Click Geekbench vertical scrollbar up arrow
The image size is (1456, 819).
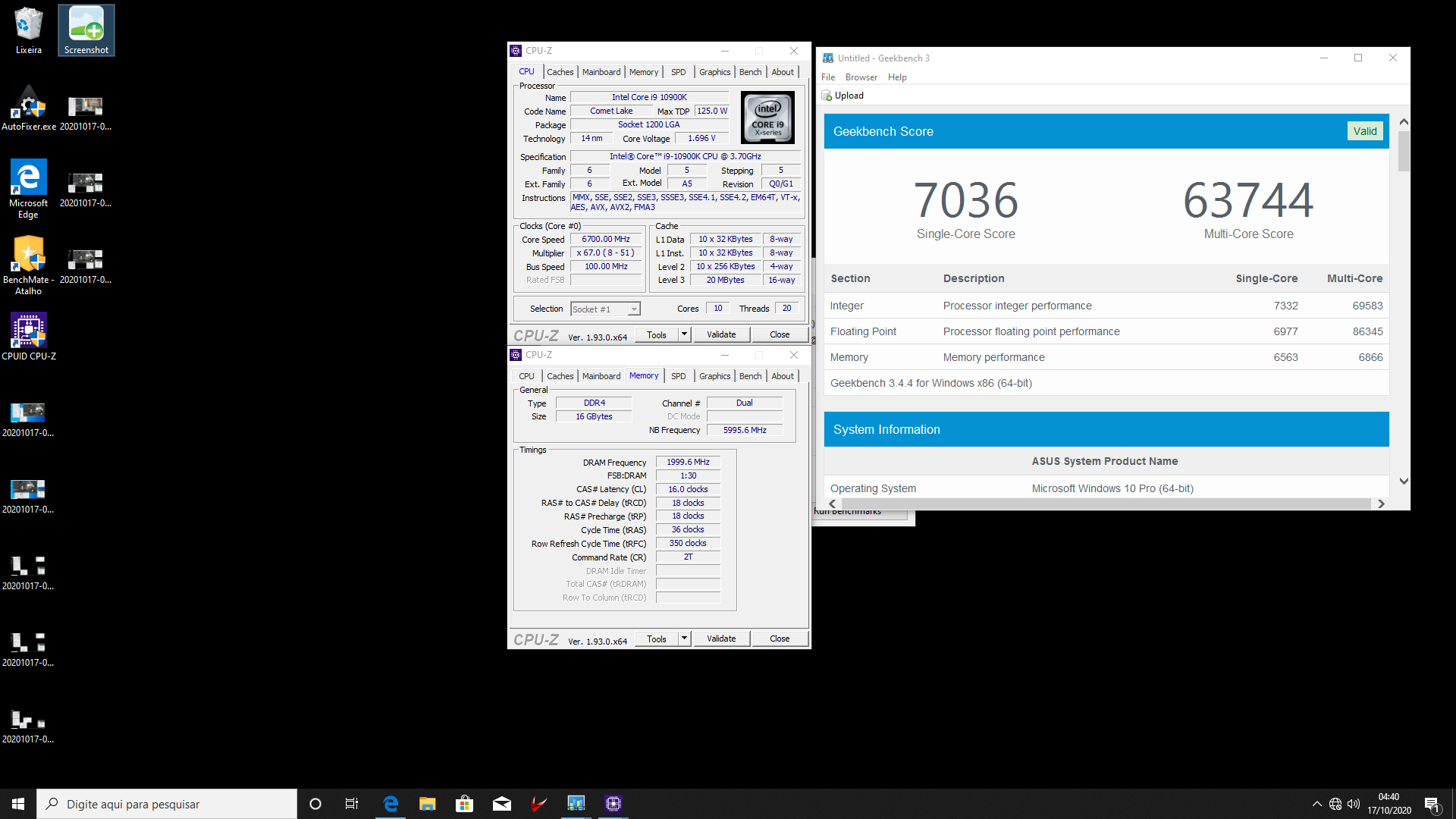click(1404, 122)
